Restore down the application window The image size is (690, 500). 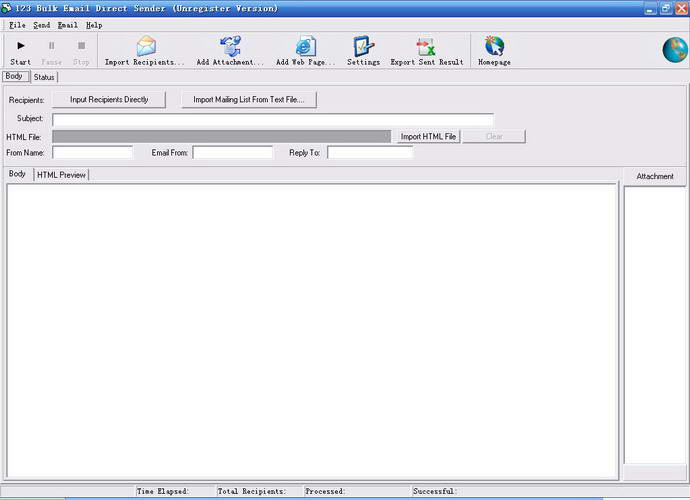(x=666, y=8)
